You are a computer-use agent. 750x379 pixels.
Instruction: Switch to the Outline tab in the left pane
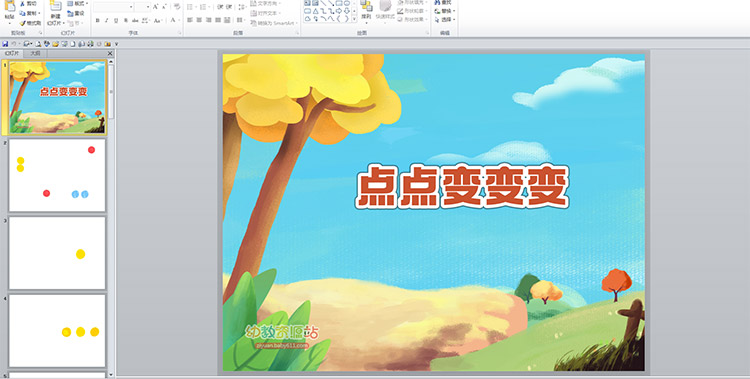tap(35, 54)
